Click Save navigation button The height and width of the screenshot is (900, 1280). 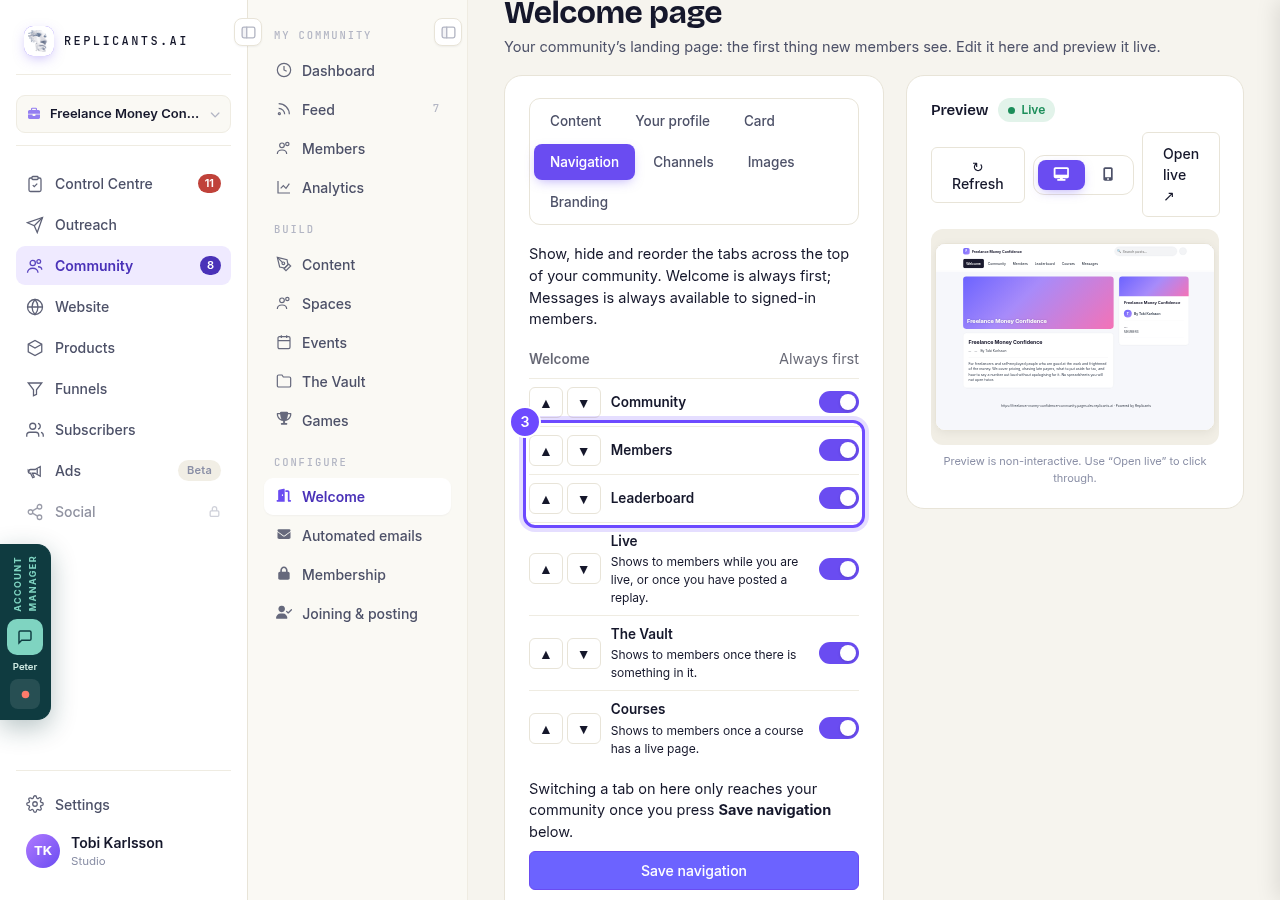(694, 870)
